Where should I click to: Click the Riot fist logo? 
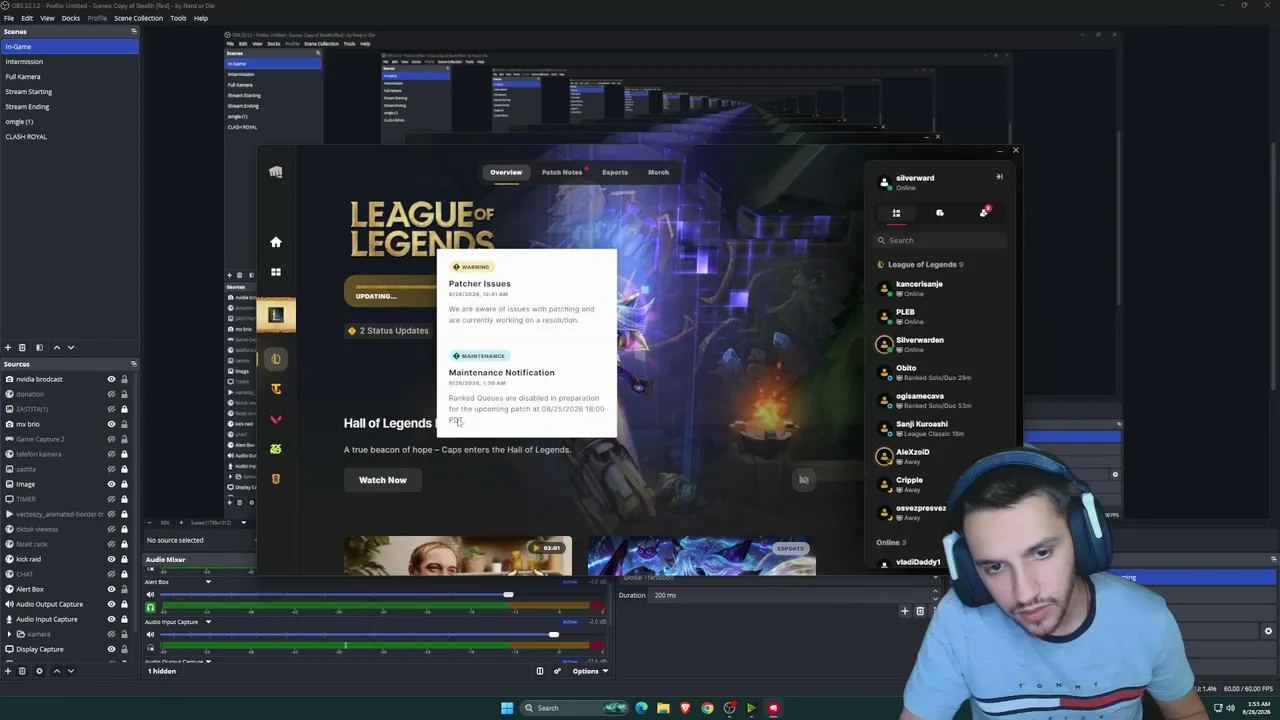pos(276,172)
